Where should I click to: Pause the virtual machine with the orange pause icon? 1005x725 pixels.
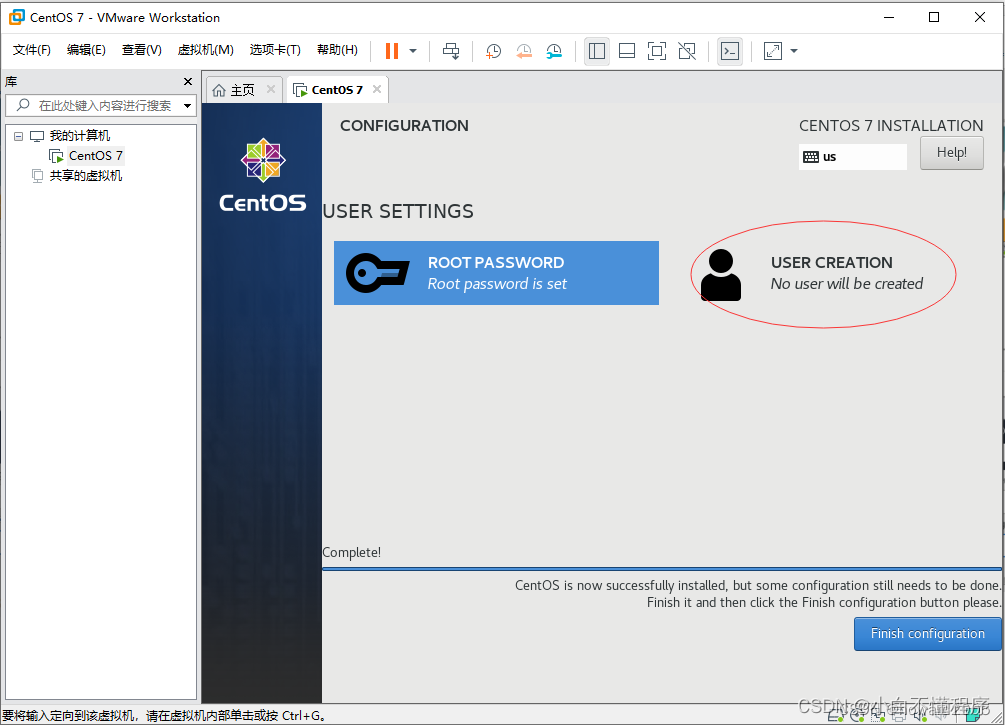coord(392,51)
